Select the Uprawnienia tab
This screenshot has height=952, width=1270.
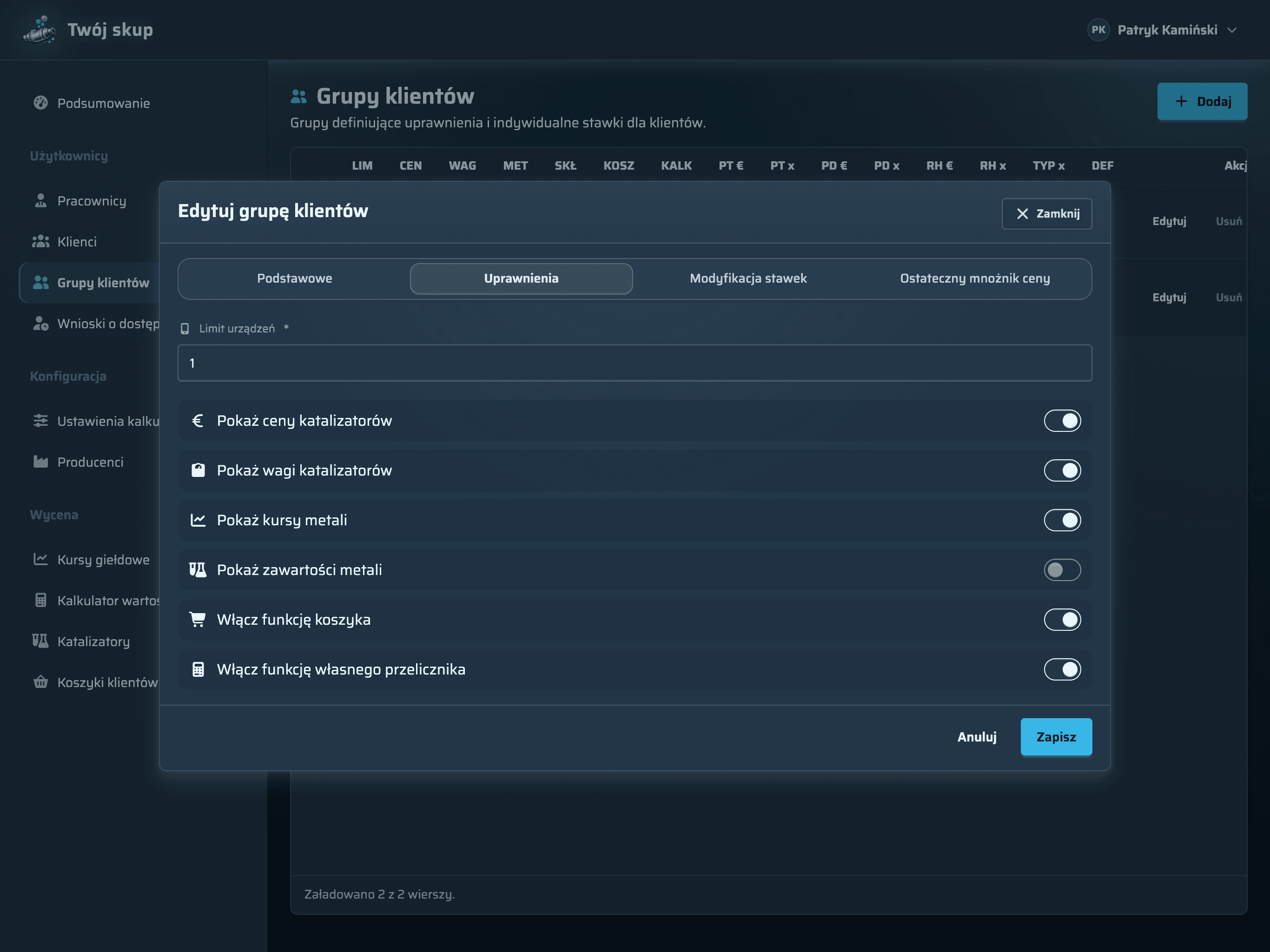(x=521, y=278)
